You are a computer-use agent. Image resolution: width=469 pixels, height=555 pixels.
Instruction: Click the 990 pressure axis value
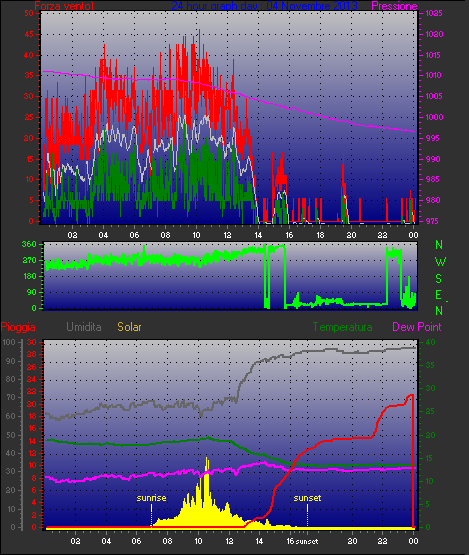point(433,159)
